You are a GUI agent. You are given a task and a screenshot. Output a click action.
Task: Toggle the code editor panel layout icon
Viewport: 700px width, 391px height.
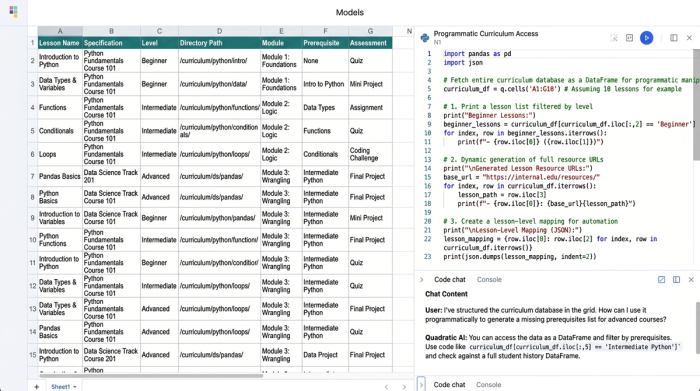coord(674,38)
